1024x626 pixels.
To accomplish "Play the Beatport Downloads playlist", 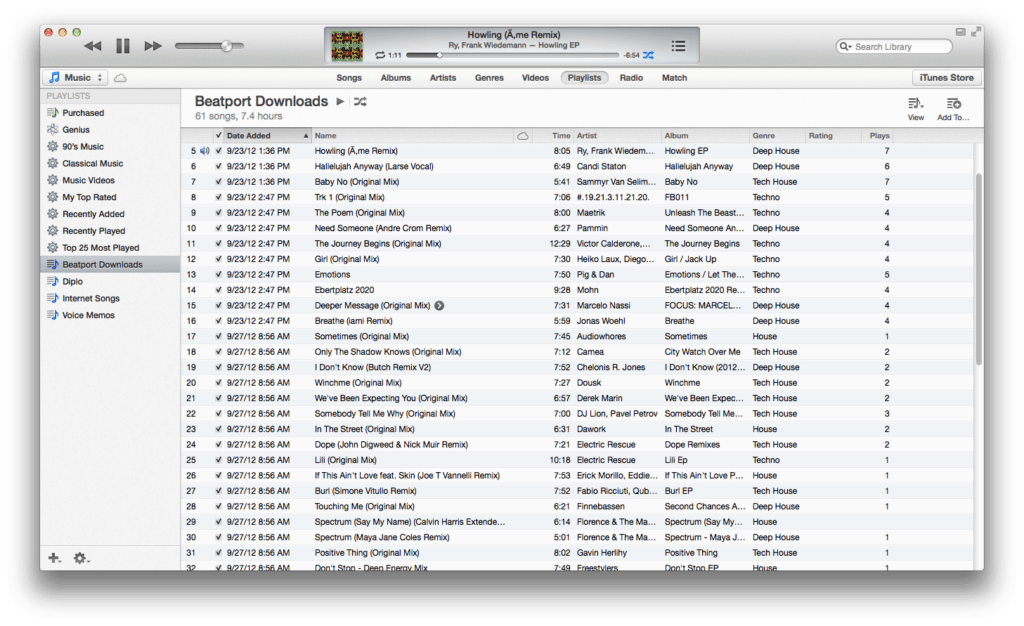I will tap(340, 101).
